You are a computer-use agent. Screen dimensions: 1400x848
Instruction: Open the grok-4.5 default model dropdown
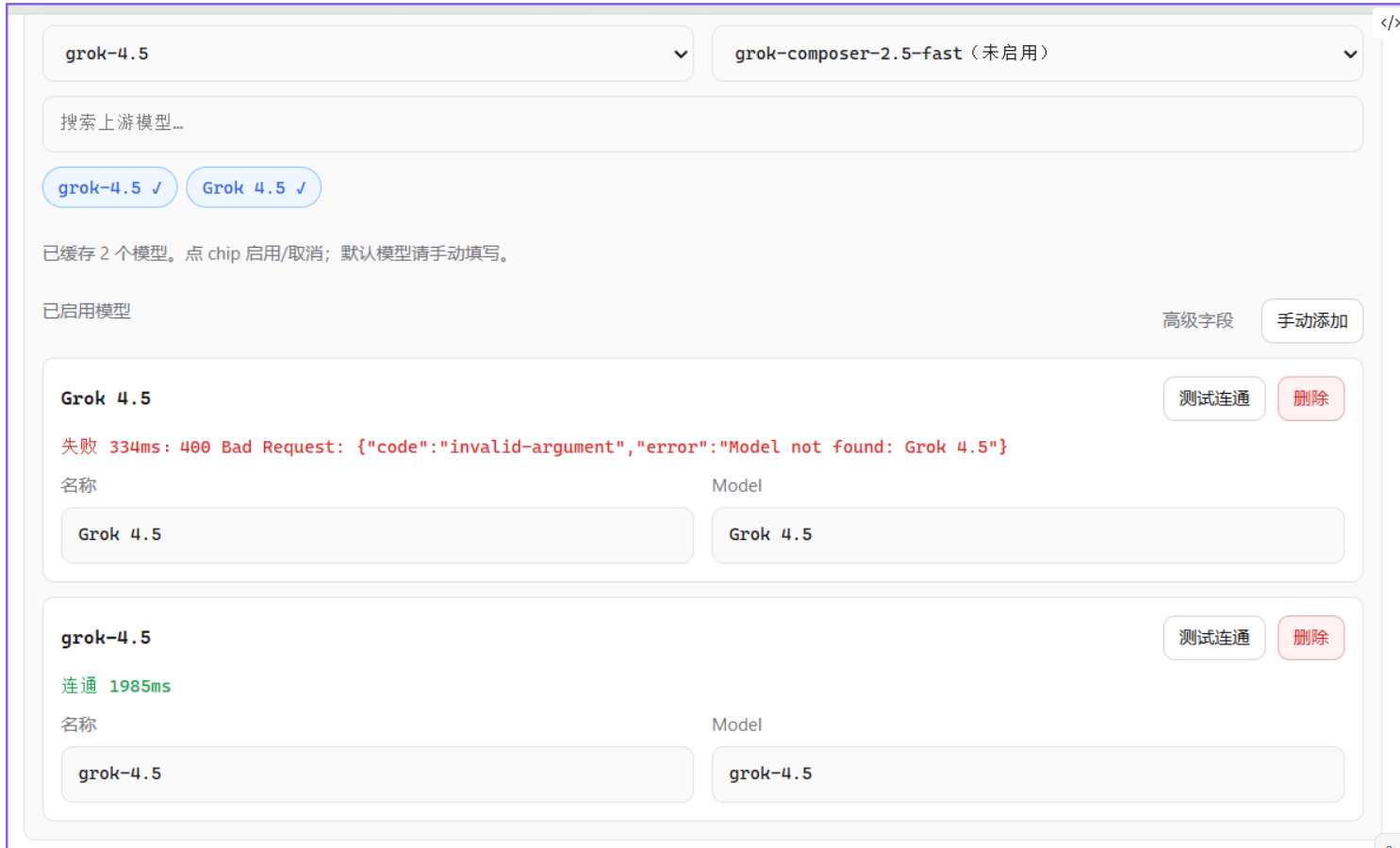pos(368,54)
